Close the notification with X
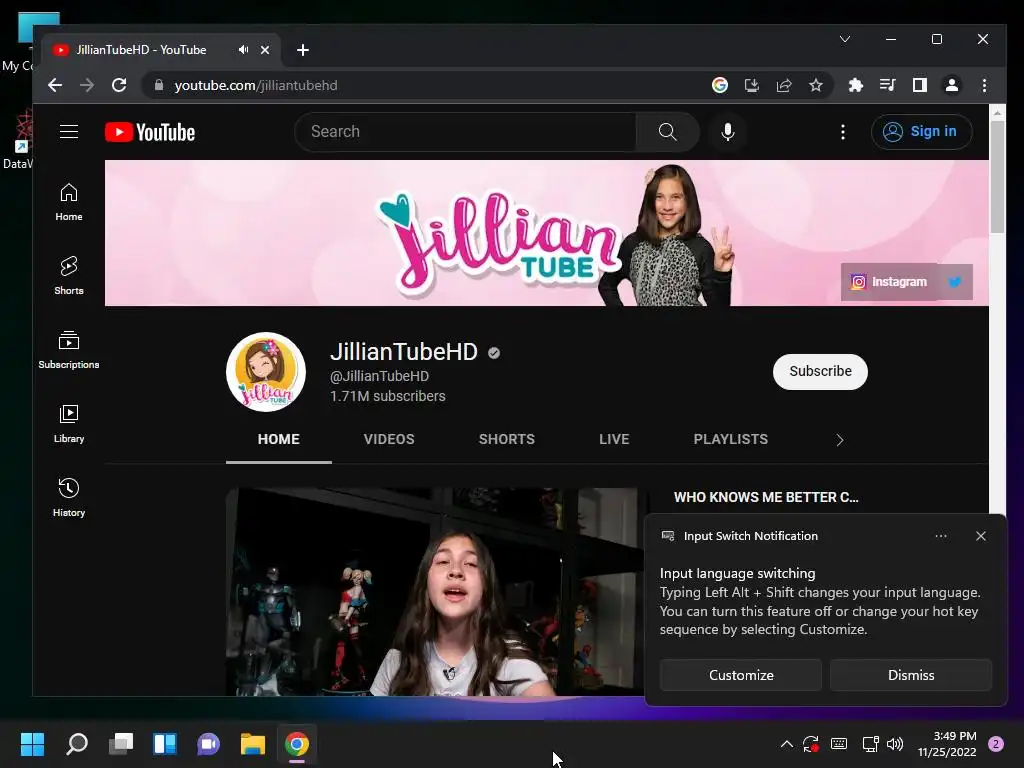This screenshot has width=1024, height=768. (x=981, y=536)
